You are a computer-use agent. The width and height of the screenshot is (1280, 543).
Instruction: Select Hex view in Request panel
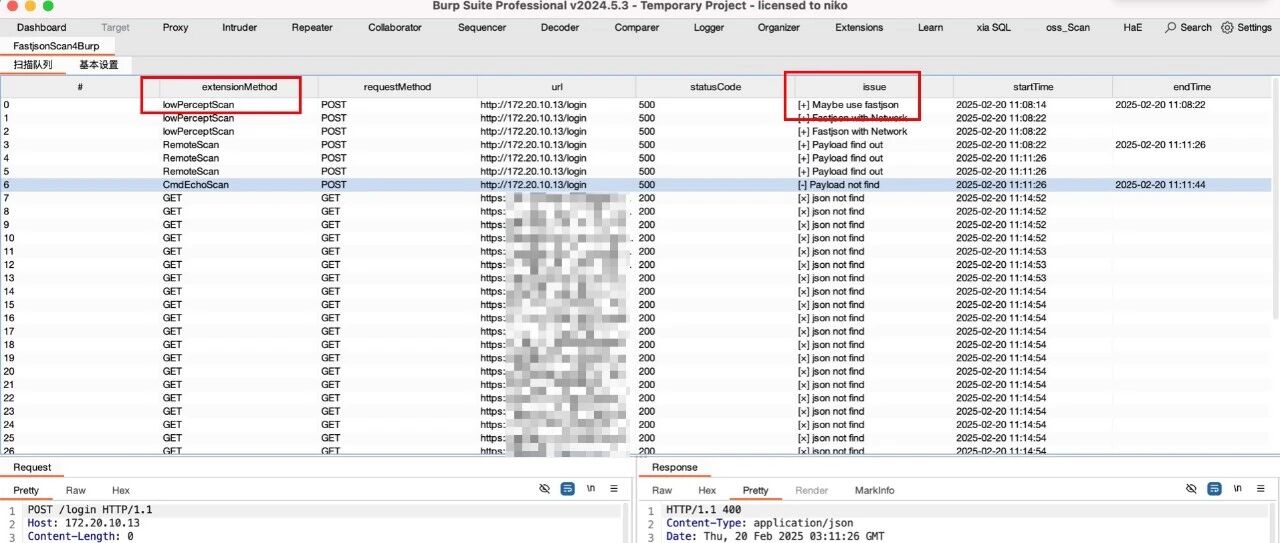click(x=121, y=490)
